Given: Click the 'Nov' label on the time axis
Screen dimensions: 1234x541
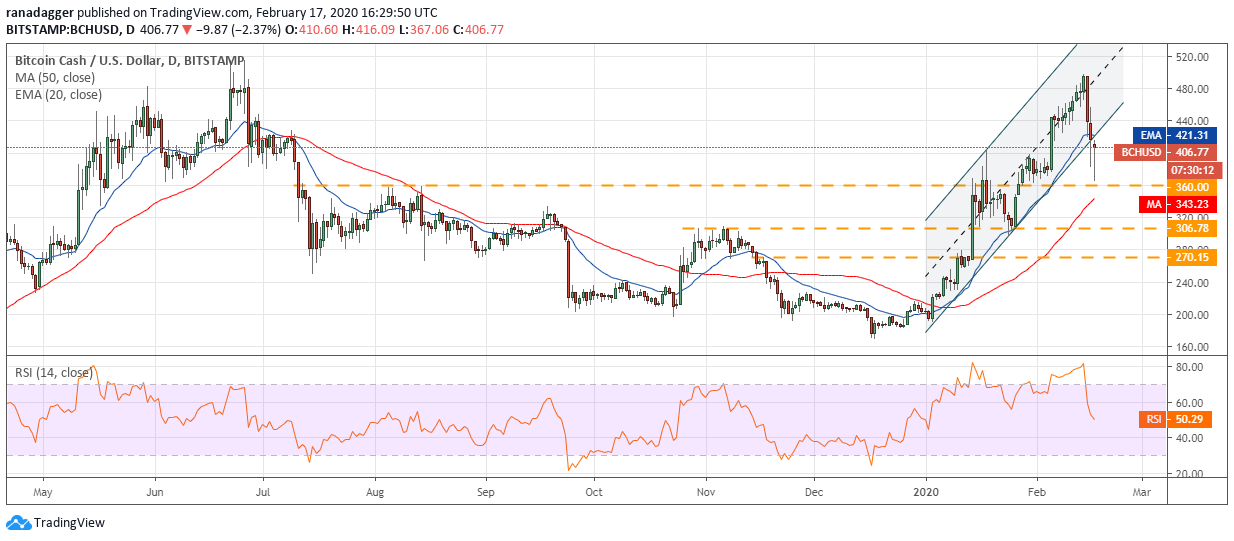Looking at the screenshot, I should pyautogui.click(x=706, y=493).
